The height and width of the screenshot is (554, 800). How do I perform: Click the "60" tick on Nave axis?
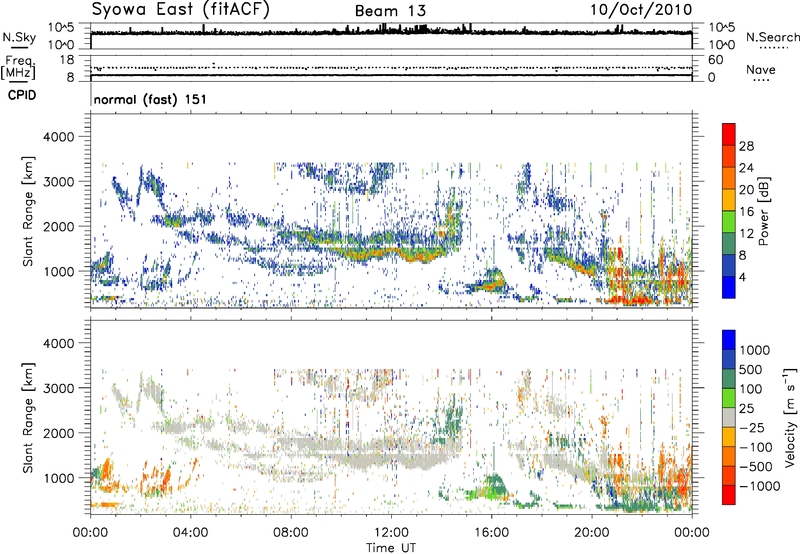click(716, 60)
